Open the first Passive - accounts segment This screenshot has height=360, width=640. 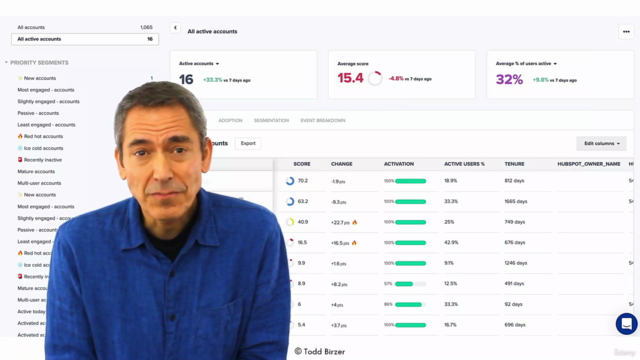pyautogui.click(x=38, y=113)
